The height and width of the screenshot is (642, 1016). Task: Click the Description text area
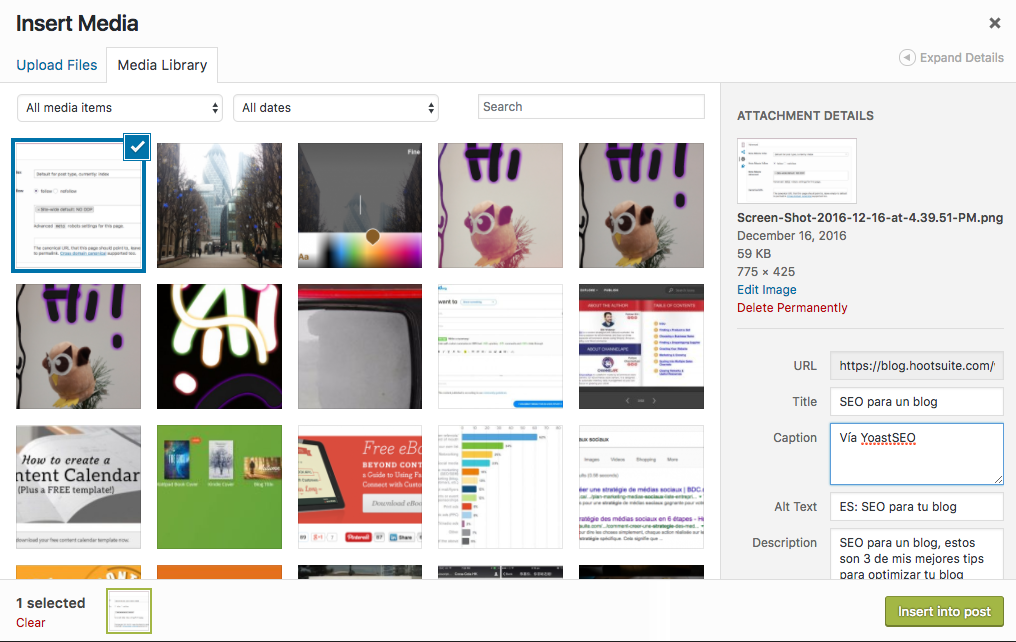pyautogui.click(x=916, y=555)
